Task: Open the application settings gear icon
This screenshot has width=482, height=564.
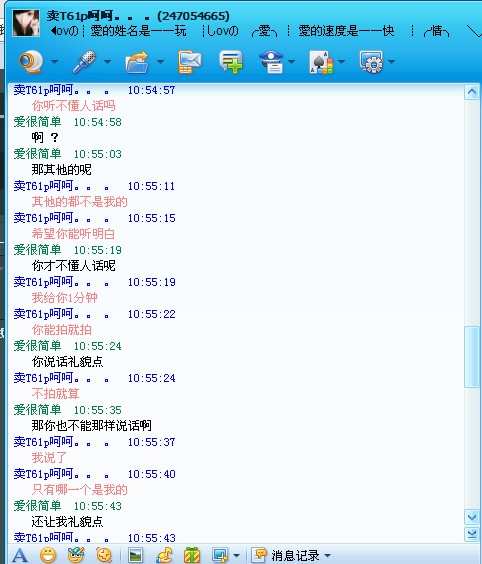Action: point(372,62)
